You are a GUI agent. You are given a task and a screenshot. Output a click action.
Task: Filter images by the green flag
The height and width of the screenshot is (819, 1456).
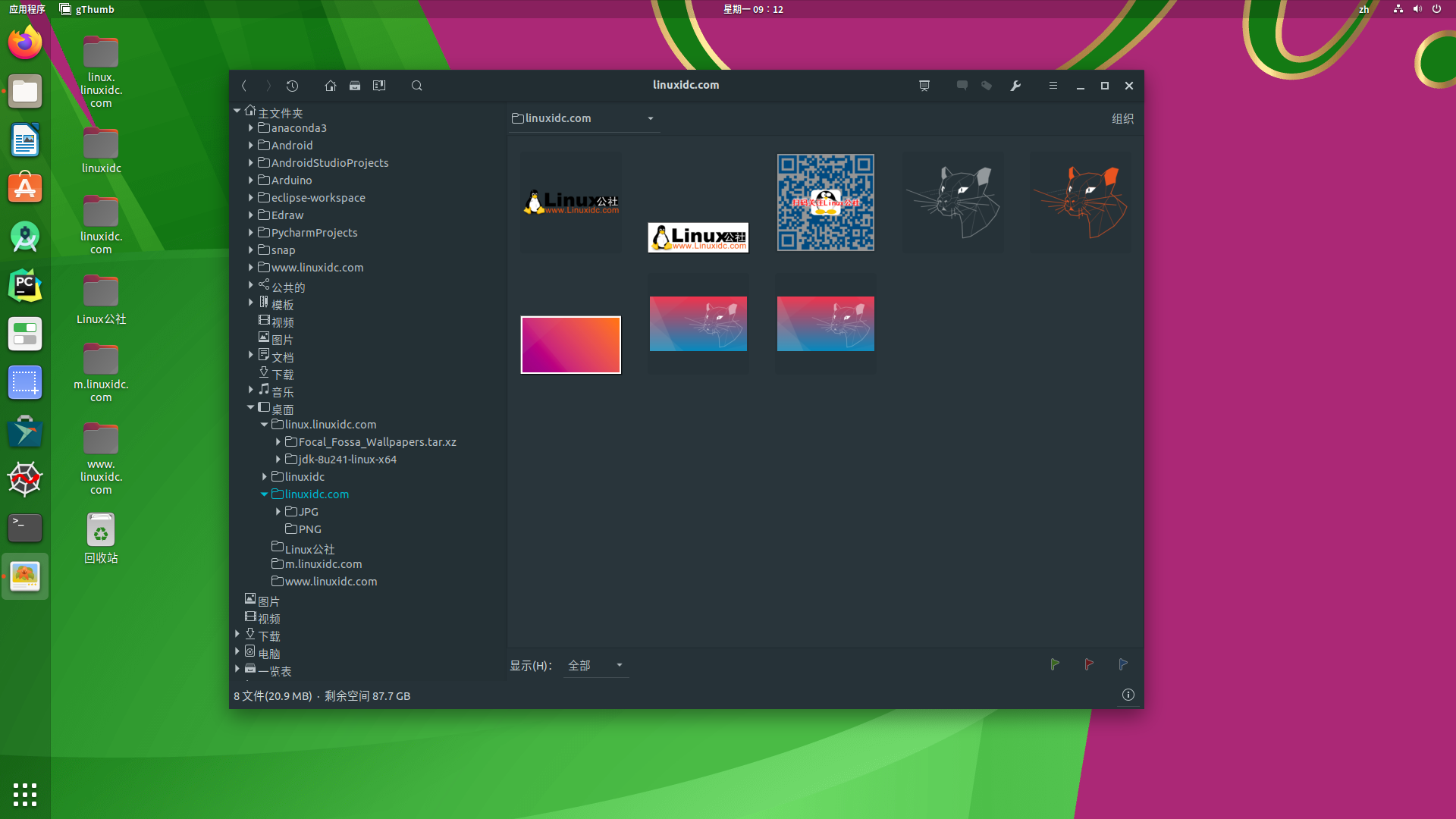[1055, 664]
